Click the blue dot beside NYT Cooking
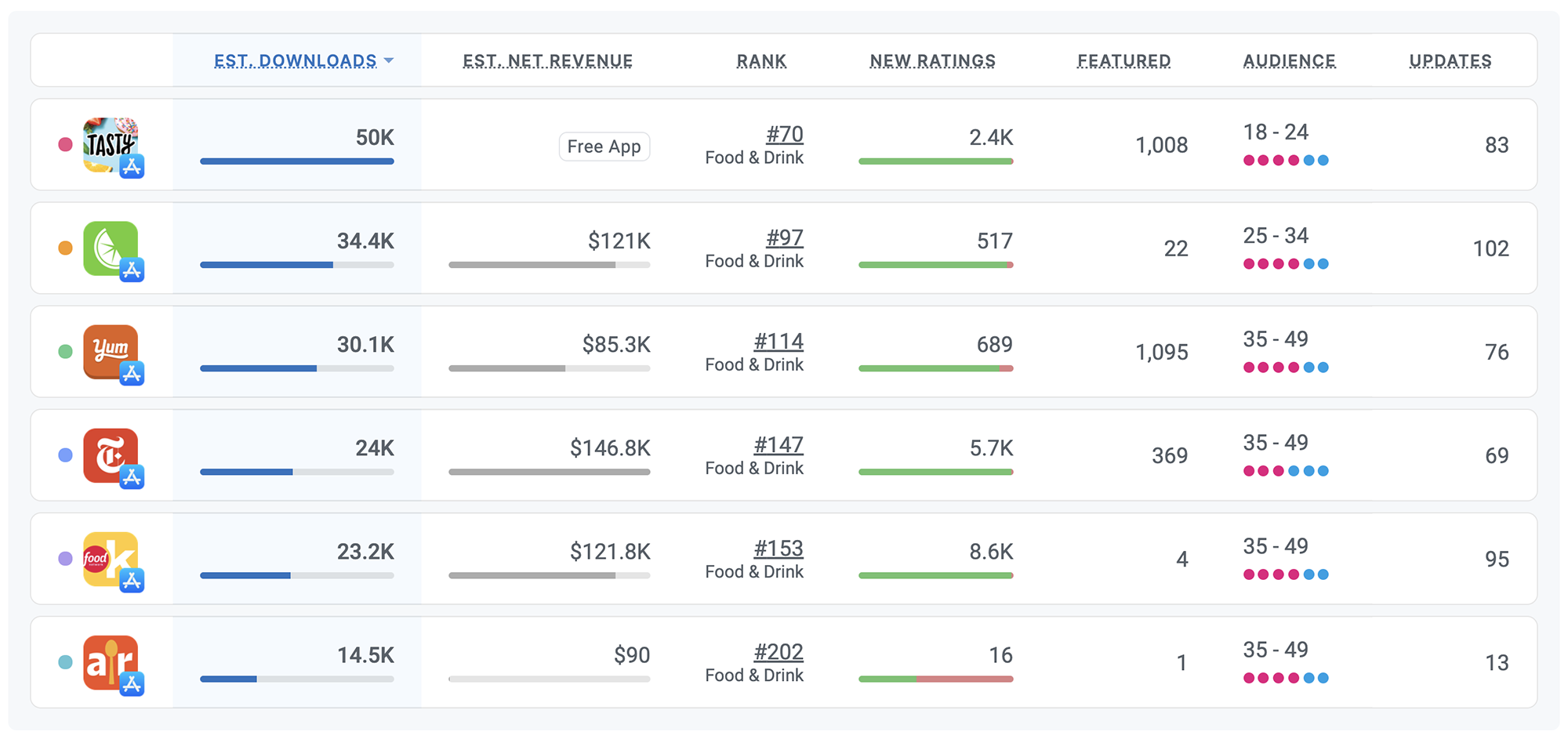The height and width of the screenshot is (739, 1568). [x=66, y=455]
